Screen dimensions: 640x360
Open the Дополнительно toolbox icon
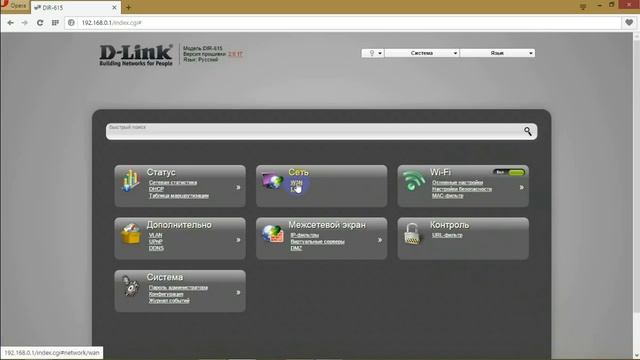(x=131, y=233)
